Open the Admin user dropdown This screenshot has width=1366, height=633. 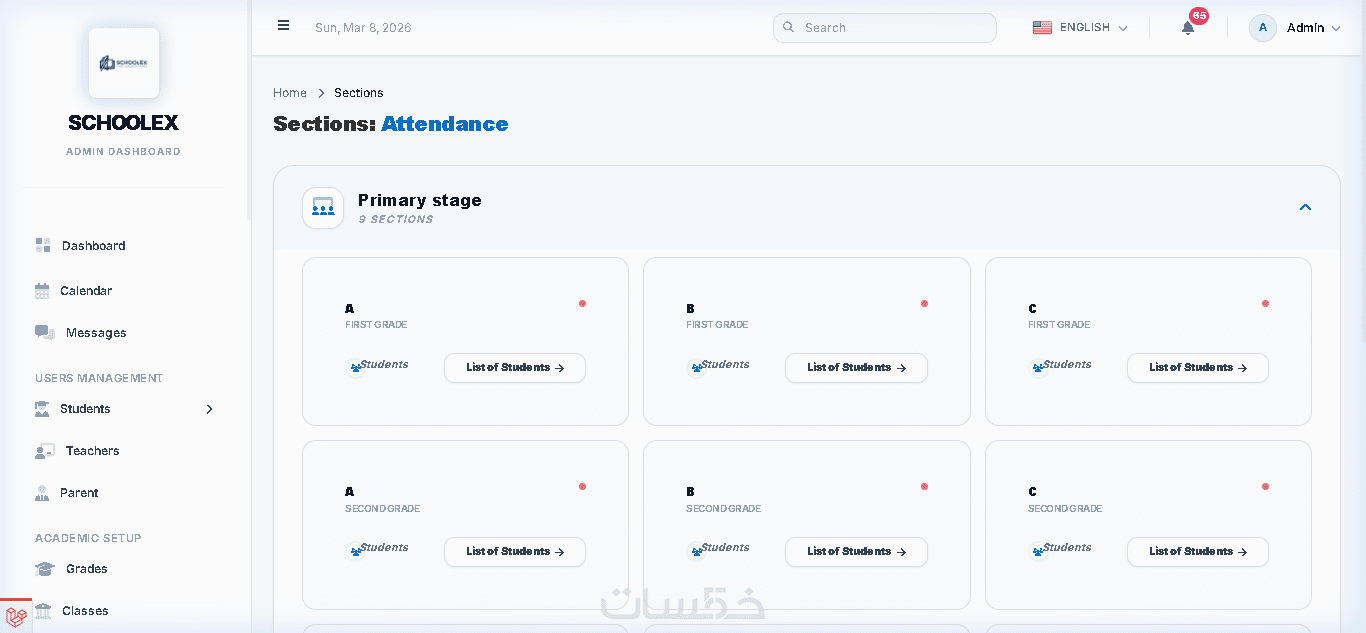[1296, 28]
